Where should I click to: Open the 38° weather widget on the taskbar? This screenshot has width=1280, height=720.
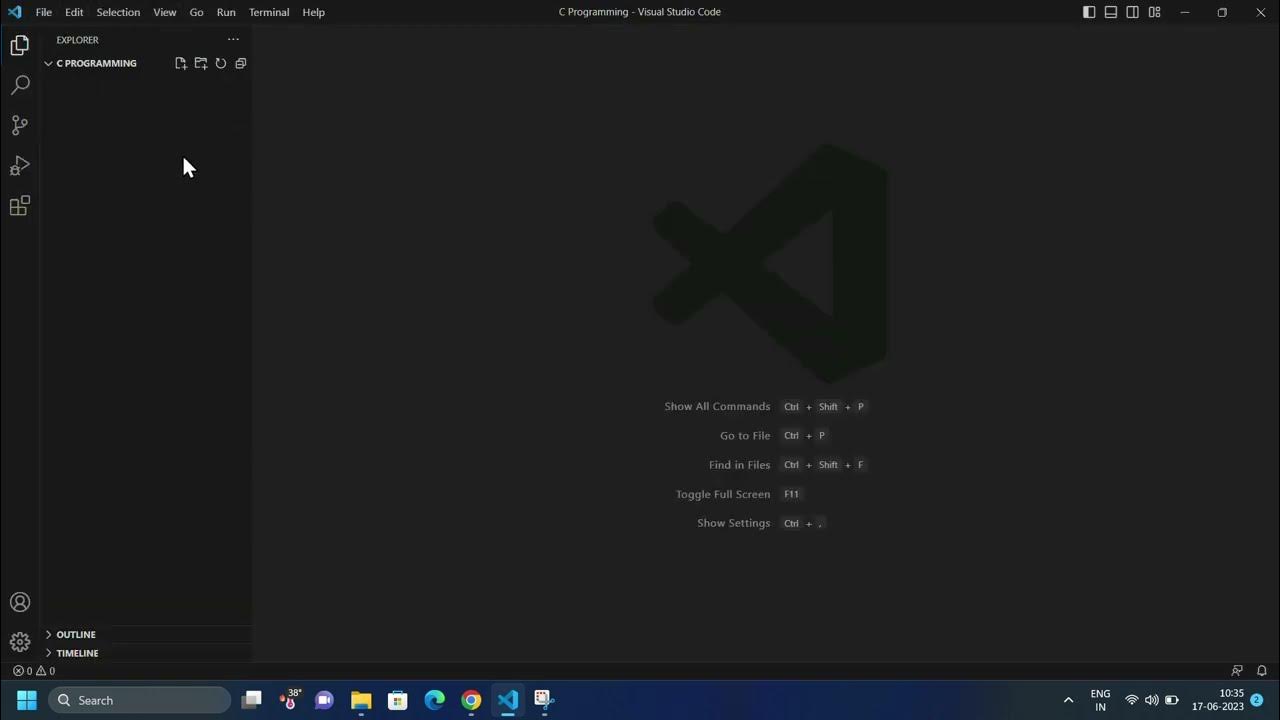[x=289, y=699]
